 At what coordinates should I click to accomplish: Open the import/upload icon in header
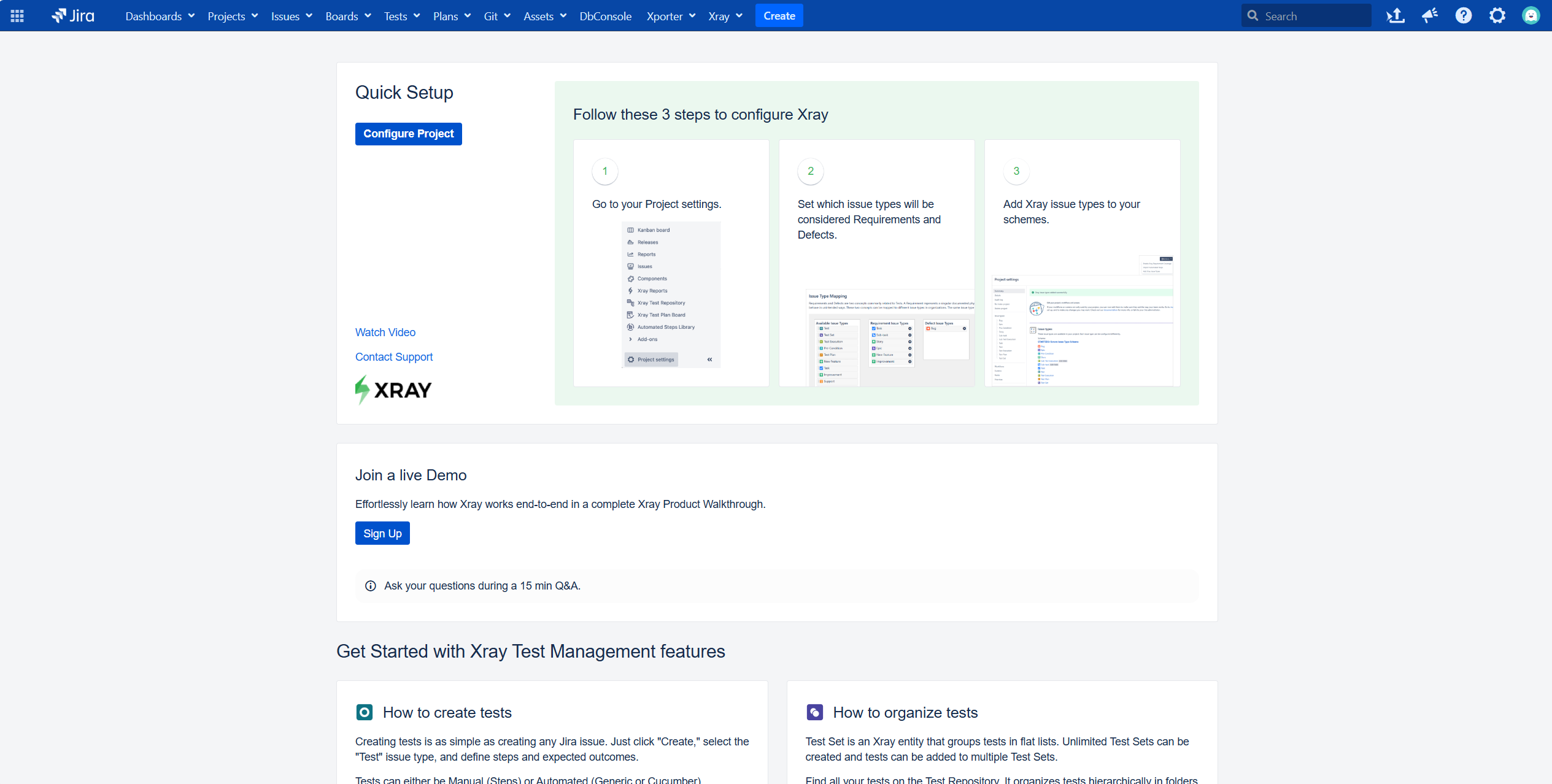pyautogui.click(x=1396, y=16)
